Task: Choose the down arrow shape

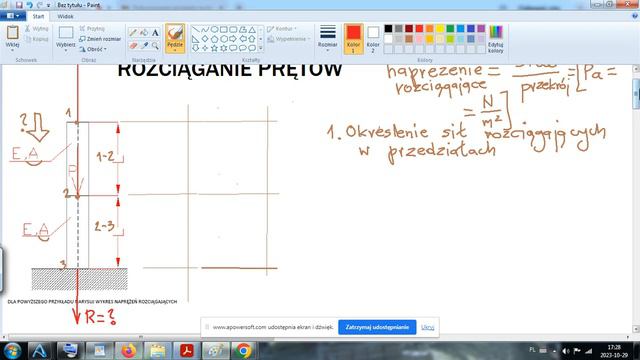Action: (x=196, y=48)
